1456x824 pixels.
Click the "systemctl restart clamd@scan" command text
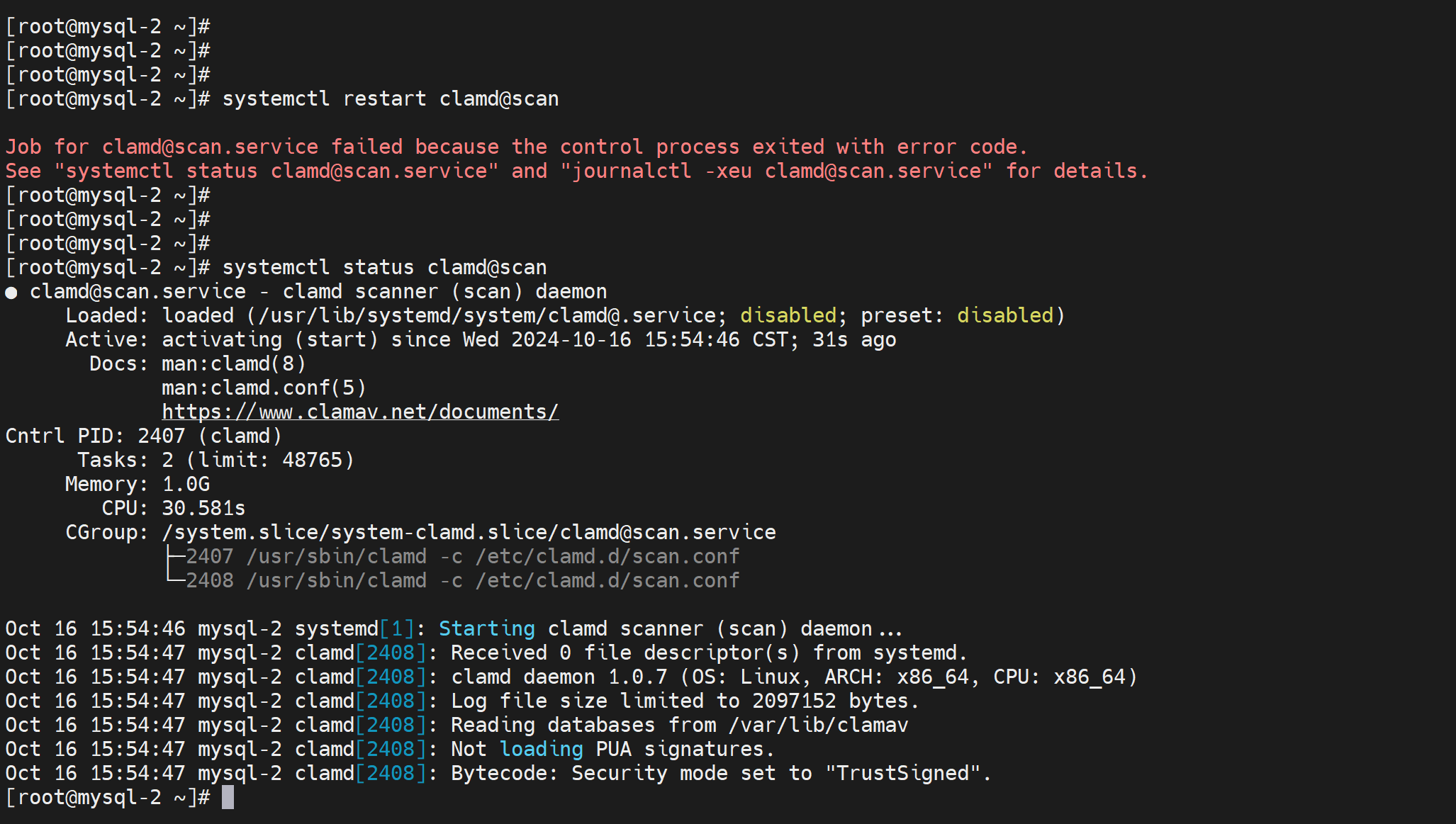(x=390, y=98)
